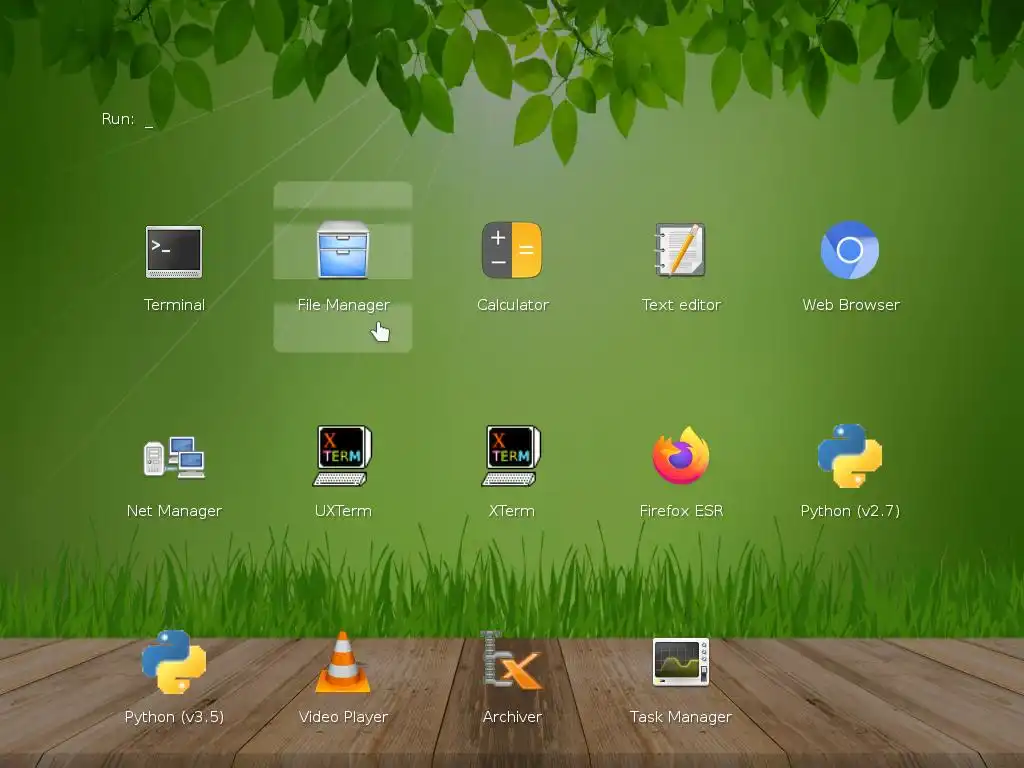Click the "Text editor" label text

[x=681, y=305]
